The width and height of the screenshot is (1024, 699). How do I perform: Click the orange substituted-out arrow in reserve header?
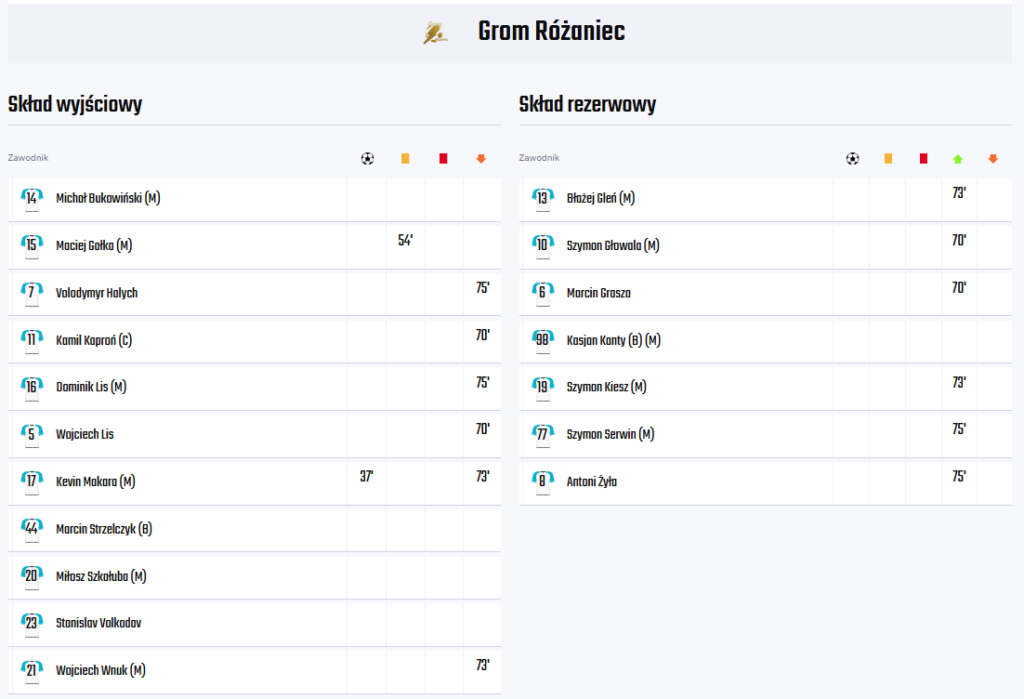pyautogui.click(x=993, y=159)
